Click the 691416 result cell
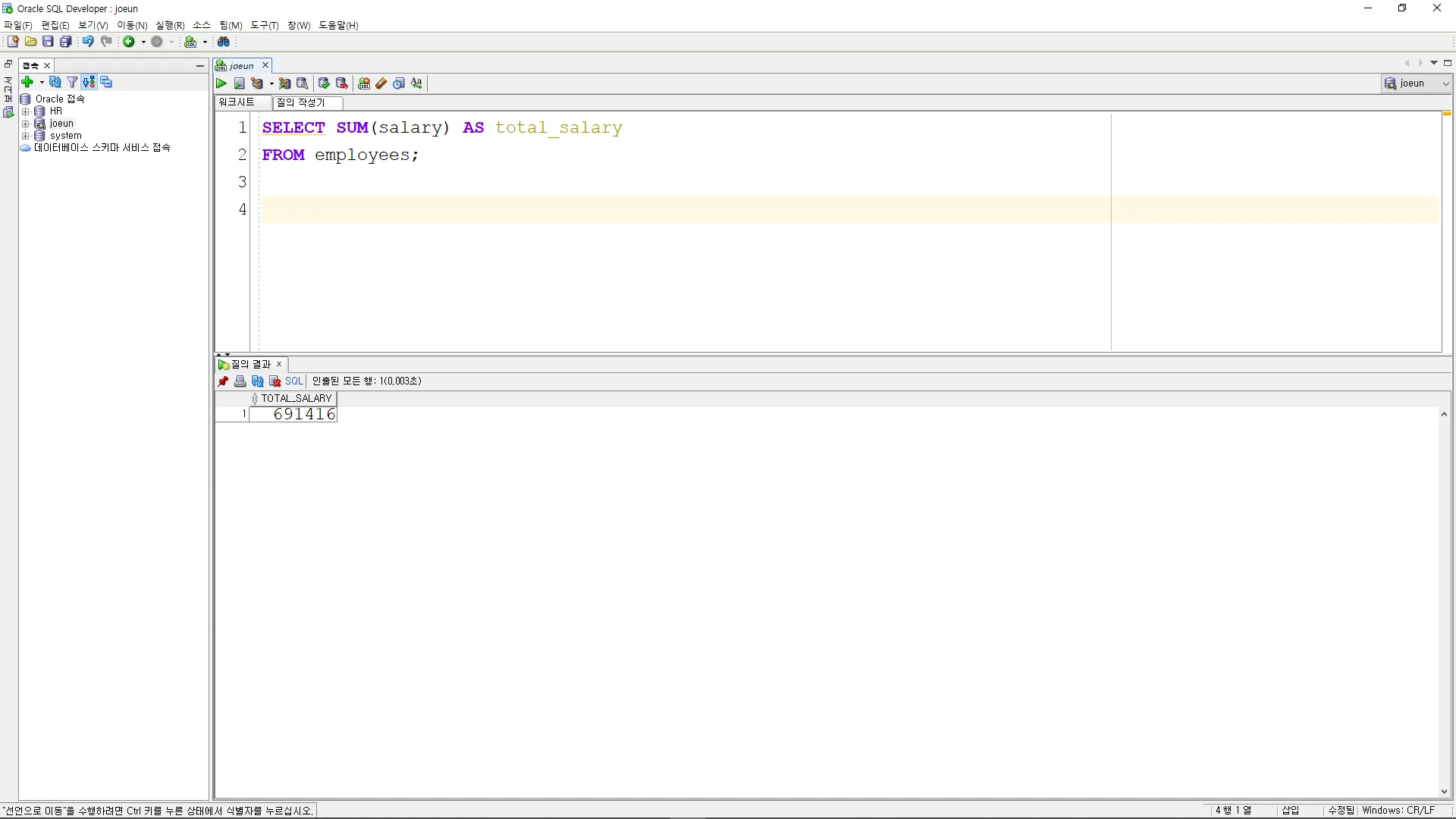Screen dimensions: 1456x819 pos(303,414)
